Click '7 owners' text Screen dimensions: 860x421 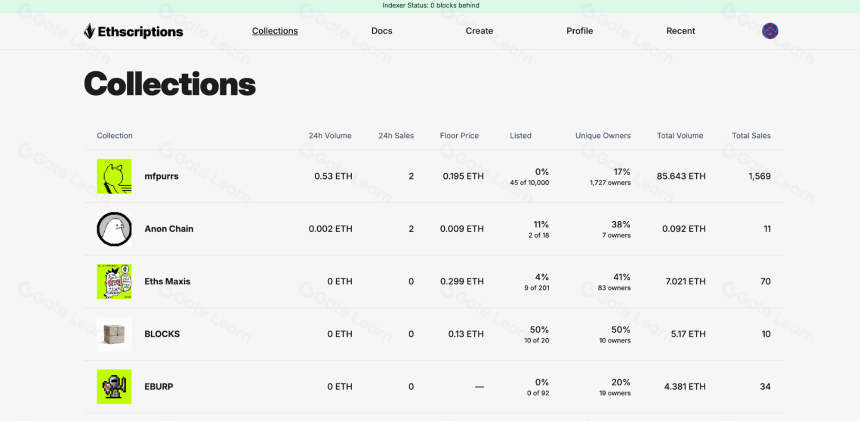click(x=618, y=236)
